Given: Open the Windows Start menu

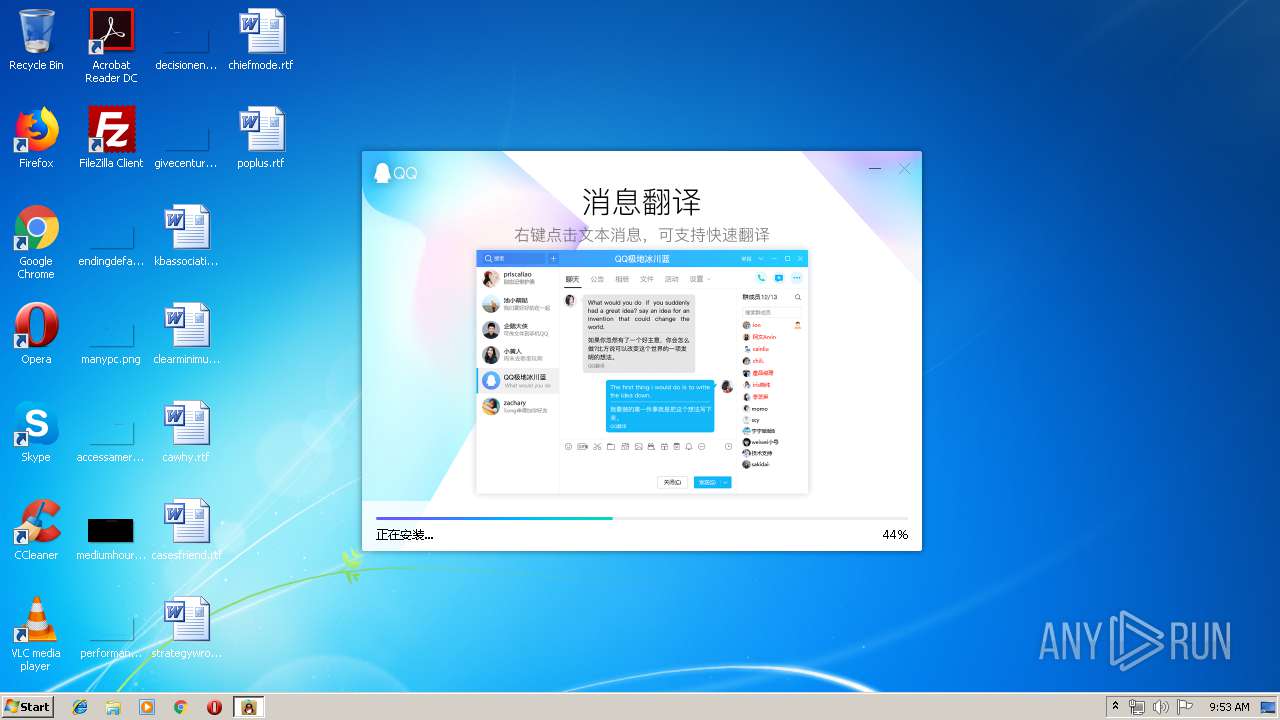Looking at the screenshot, I should [x=28, y=706].
